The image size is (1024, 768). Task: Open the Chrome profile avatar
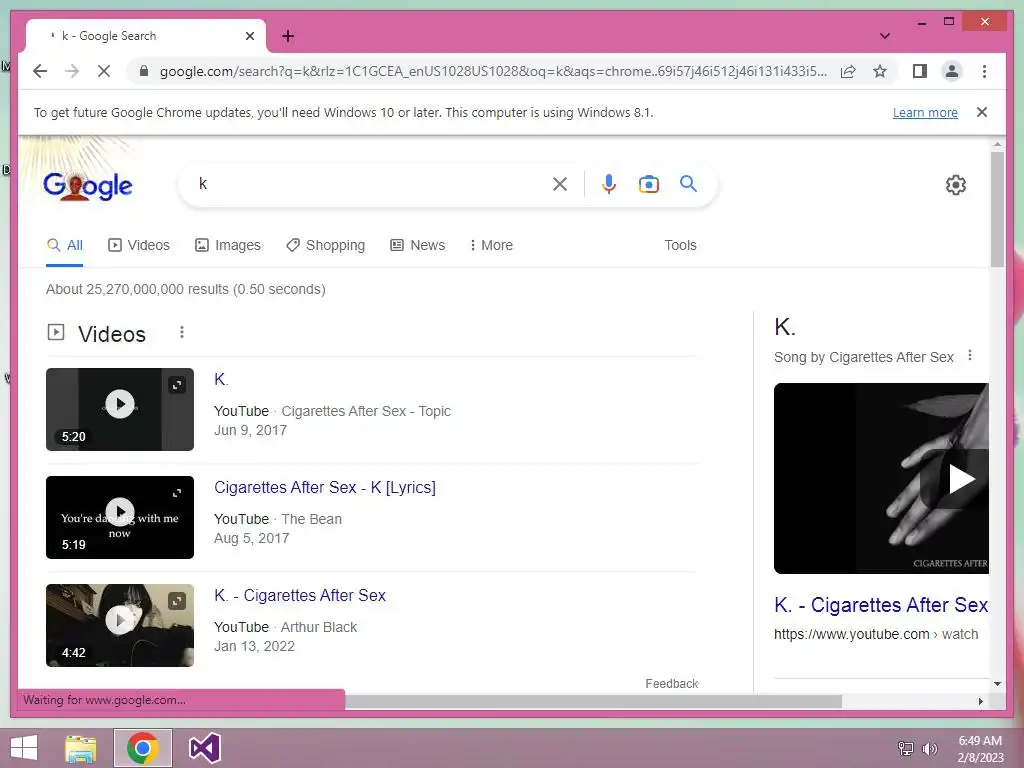pos(952,71)
